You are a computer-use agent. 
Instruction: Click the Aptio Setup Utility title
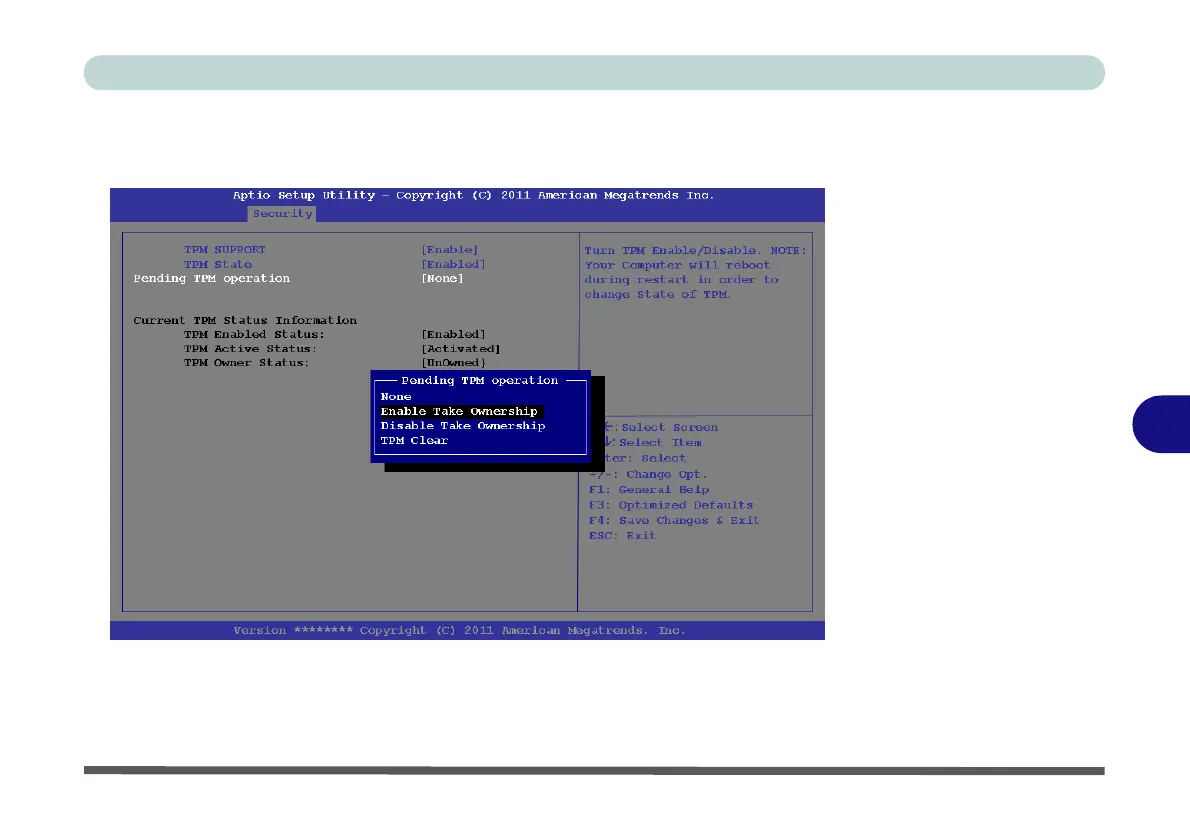(x=473, y=195)
